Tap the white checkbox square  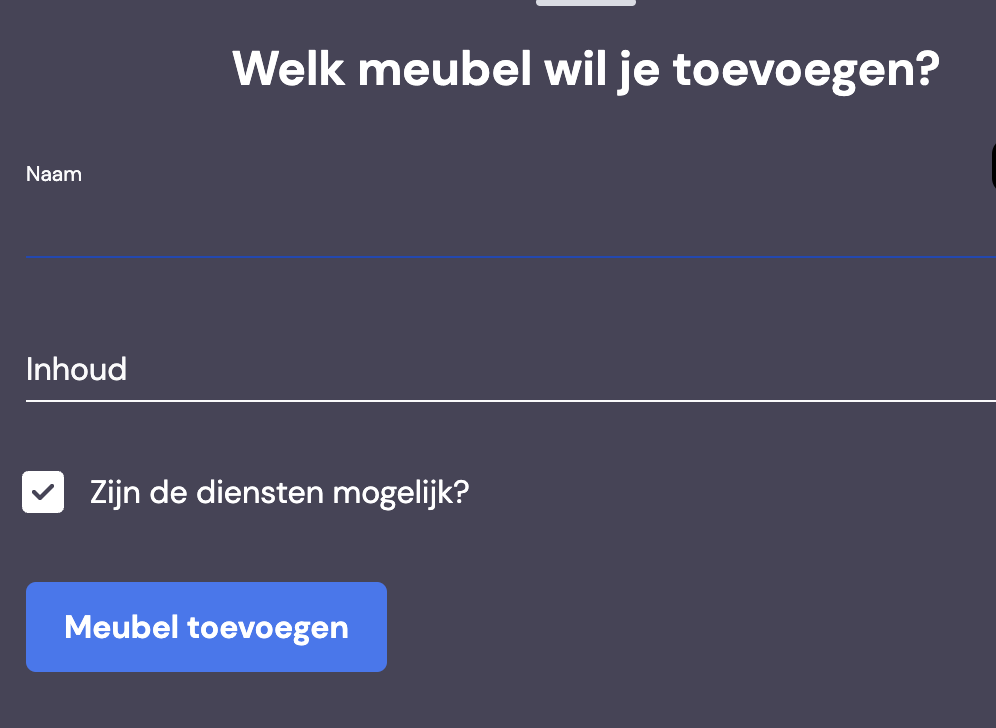43,492
